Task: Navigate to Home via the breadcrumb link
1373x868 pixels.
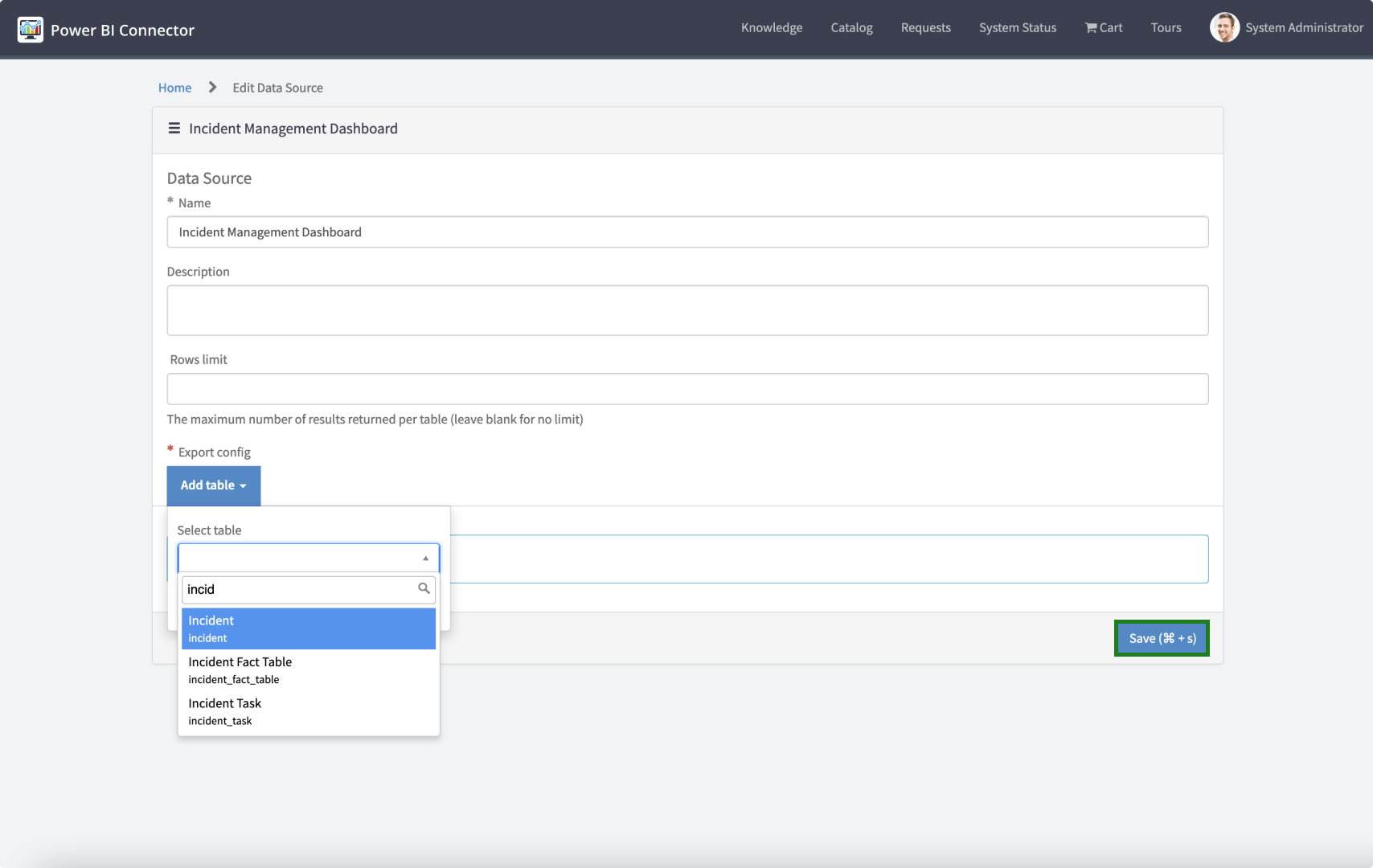Action: click(x=174, y=87)
